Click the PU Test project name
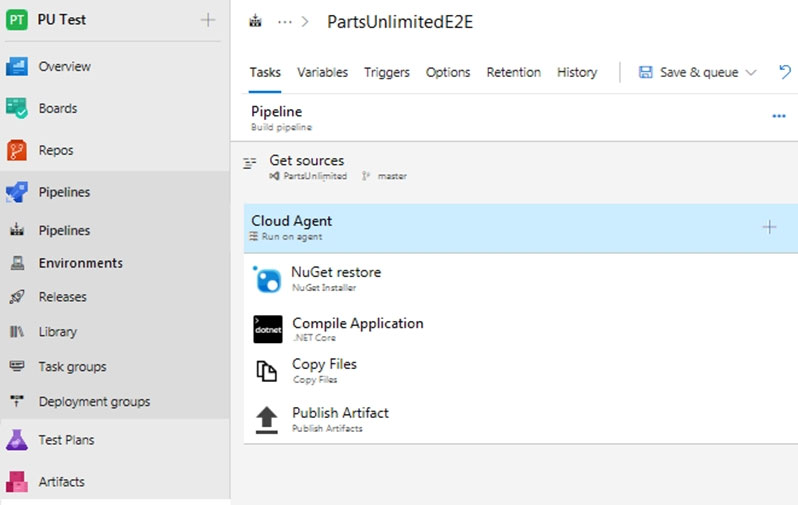This screenshot has height=505, width=798. 62,20
